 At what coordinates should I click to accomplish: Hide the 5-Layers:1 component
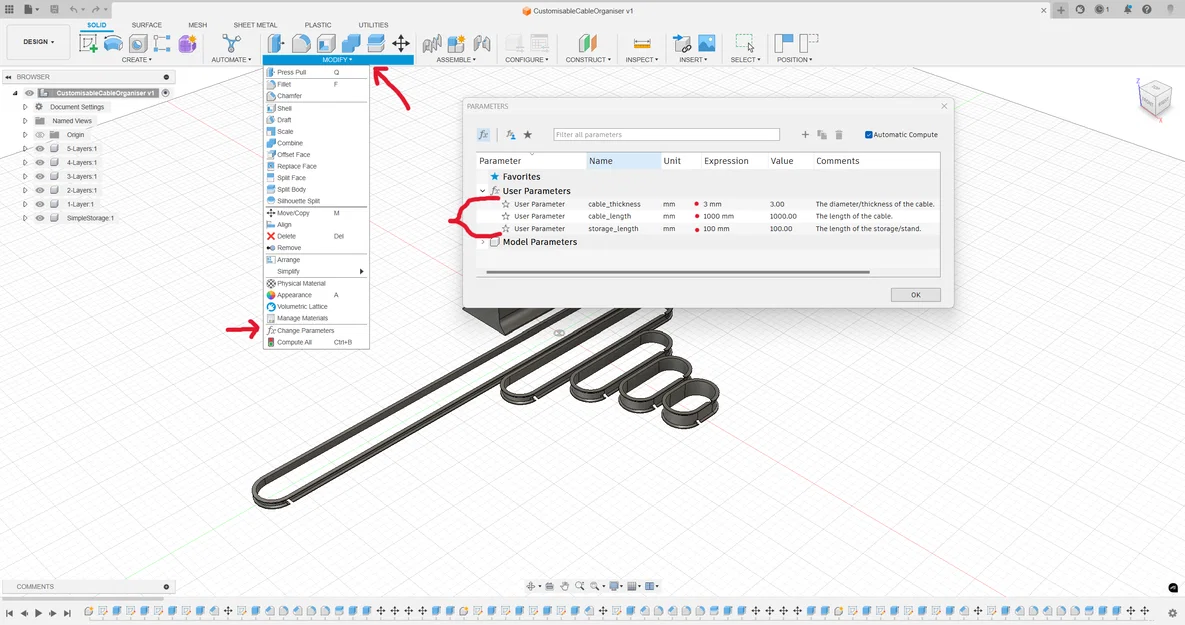pyautogui.click(x=40, y=149)
